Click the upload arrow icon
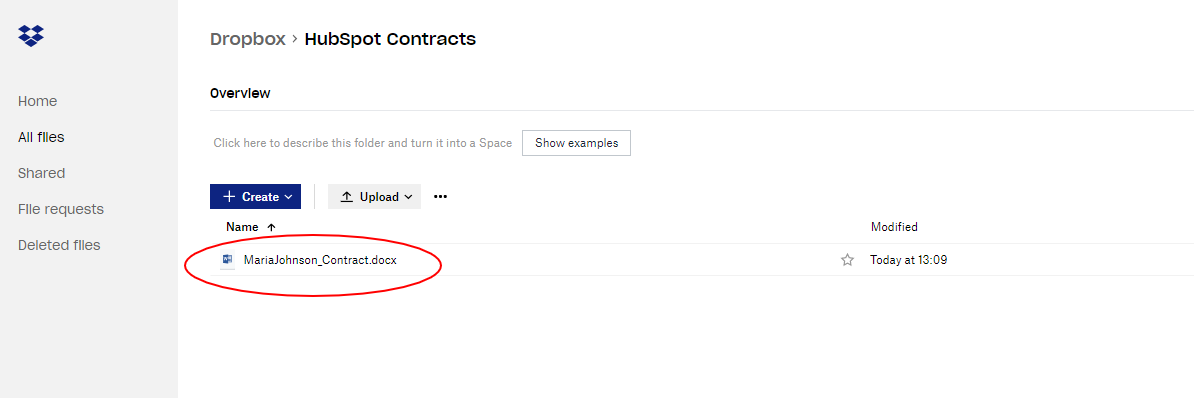 click(346, 196)
